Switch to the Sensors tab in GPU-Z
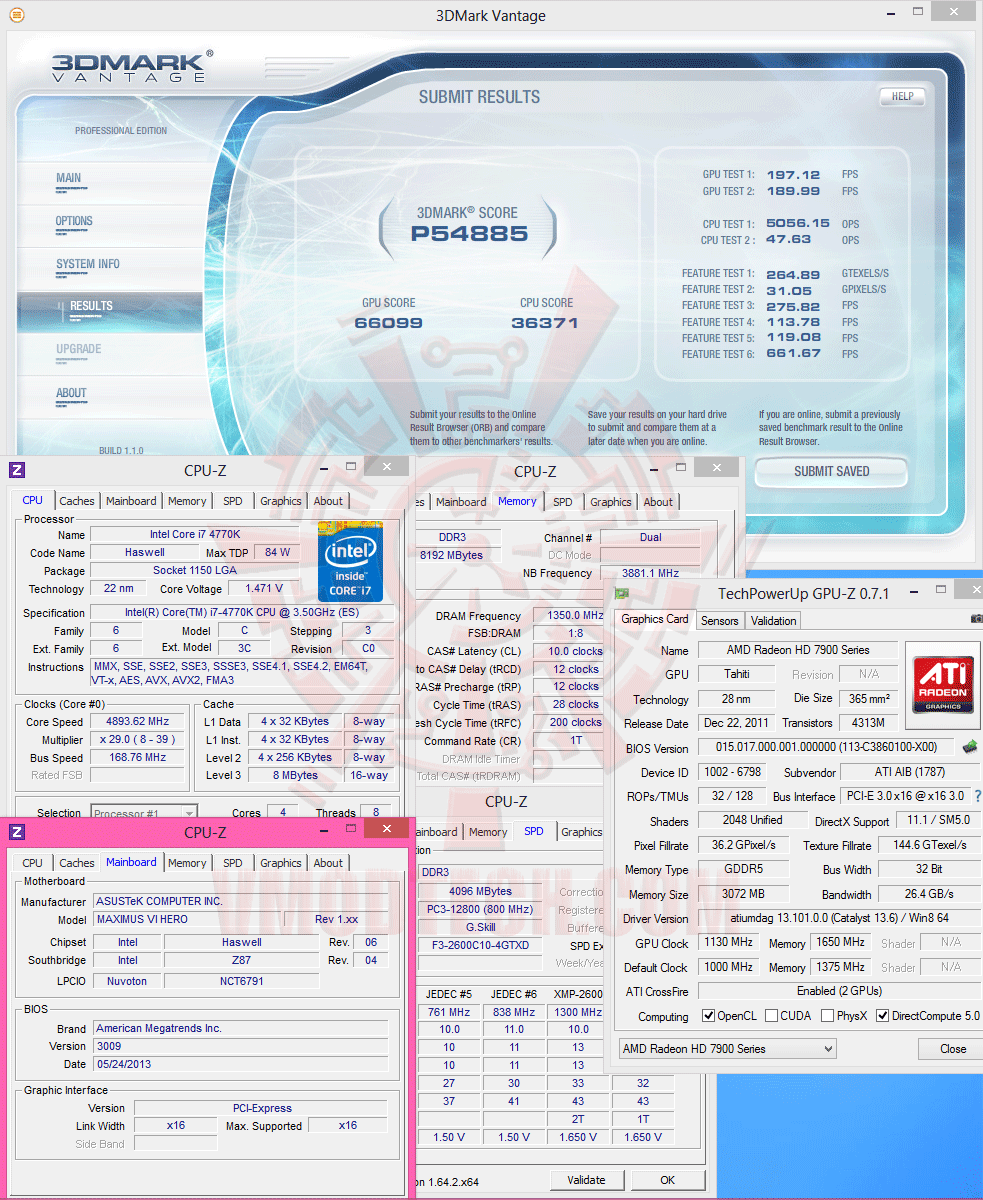 click(x=720, y=620)
